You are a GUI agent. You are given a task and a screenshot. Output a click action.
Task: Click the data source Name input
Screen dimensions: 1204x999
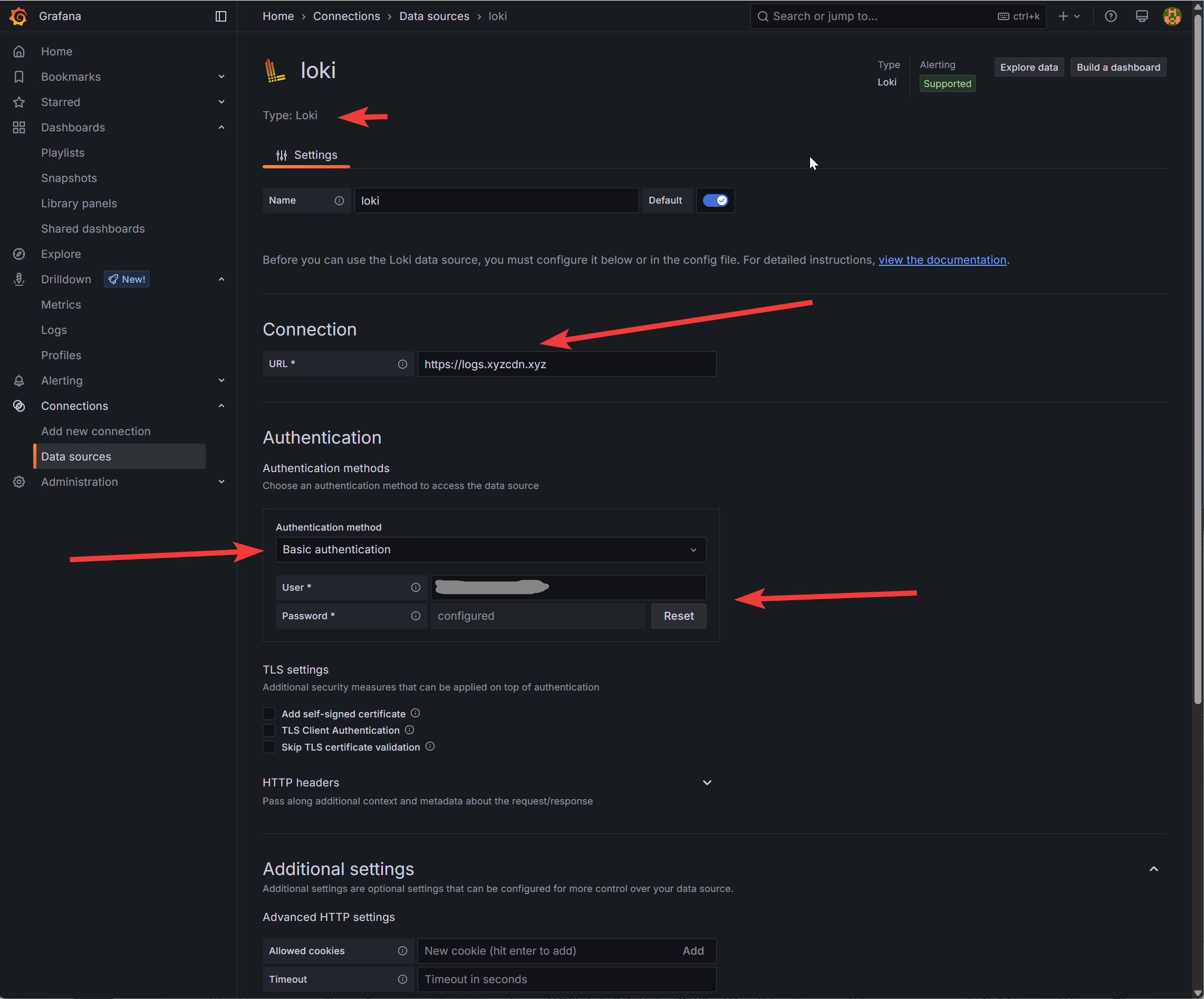(x=496, y=201)
